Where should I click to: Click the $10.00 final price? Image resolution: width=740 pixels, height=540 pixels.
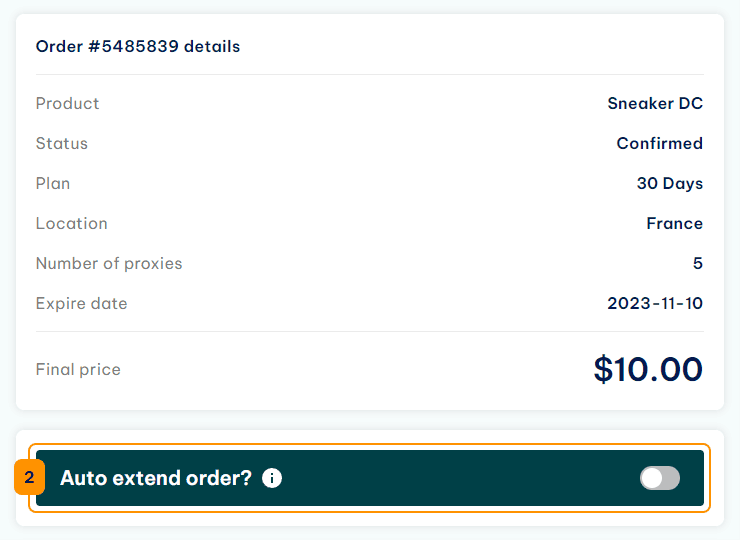pos(648,369)
